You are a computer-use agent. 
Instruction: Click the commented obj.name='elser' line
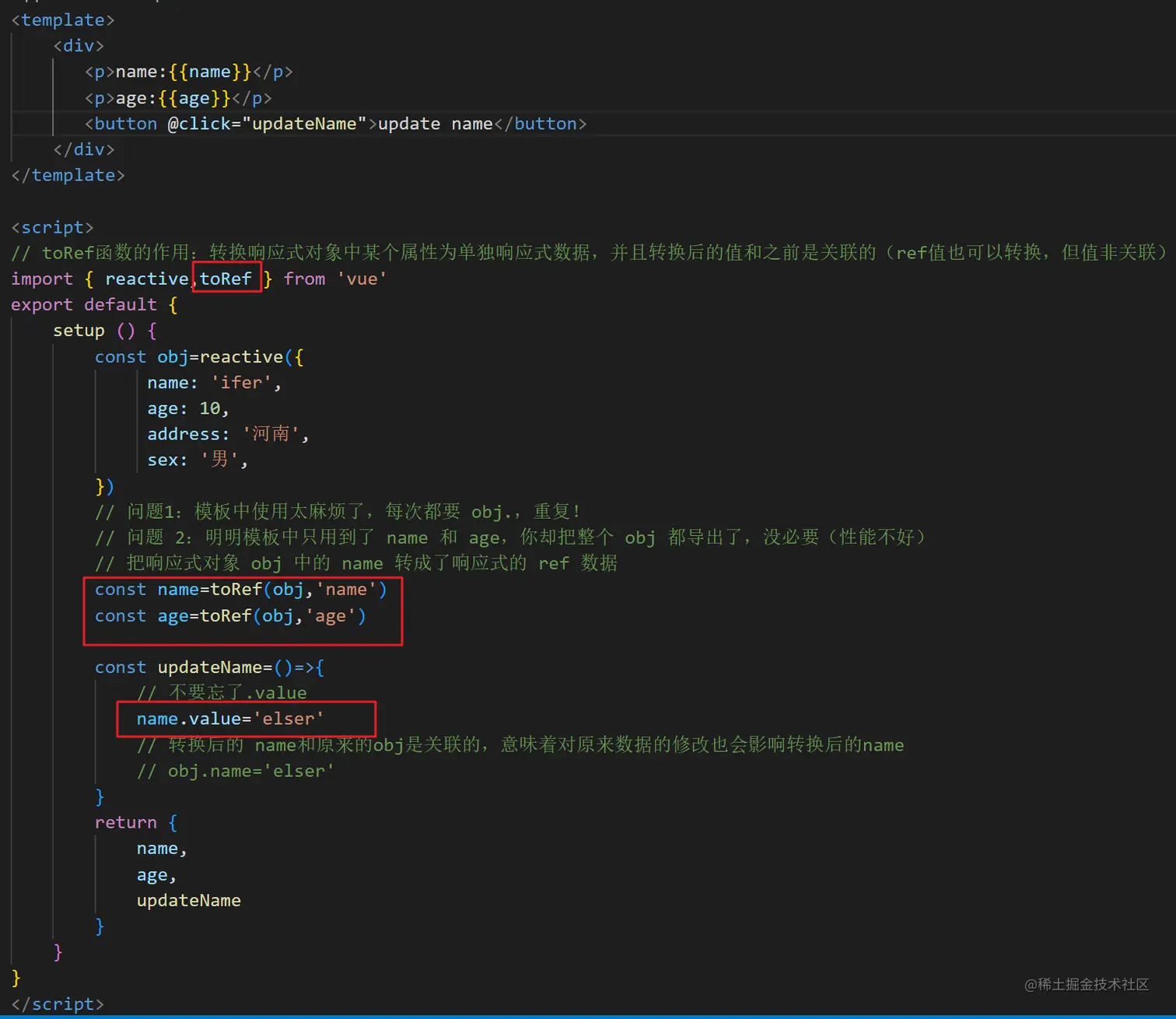click(236, 771)
